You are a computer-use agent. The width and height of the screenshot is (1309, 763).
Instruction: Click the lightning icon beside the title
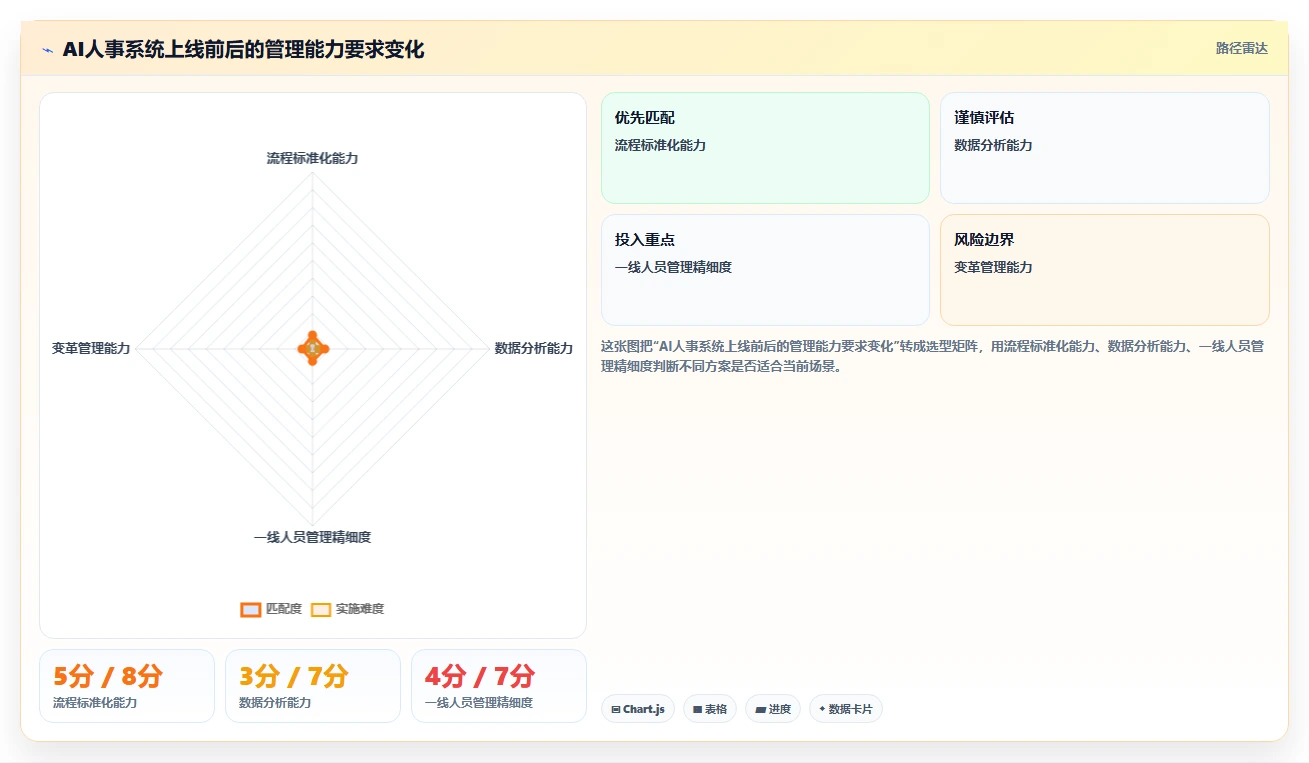[47, 50]
